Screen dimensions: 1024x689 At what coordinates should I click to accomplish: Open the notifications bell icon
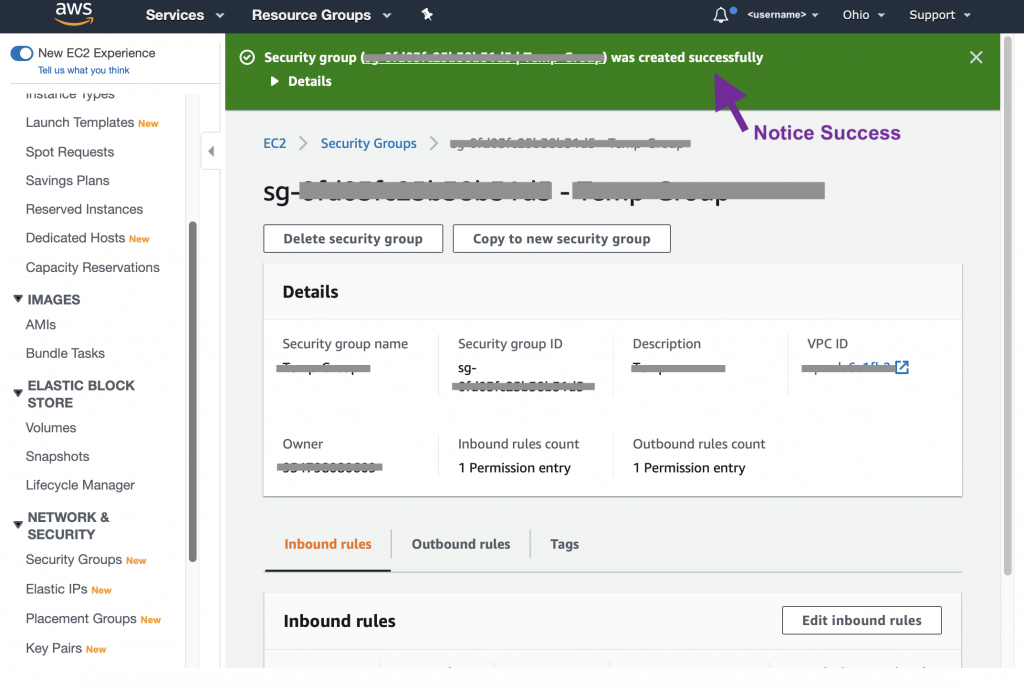[721, 15]
